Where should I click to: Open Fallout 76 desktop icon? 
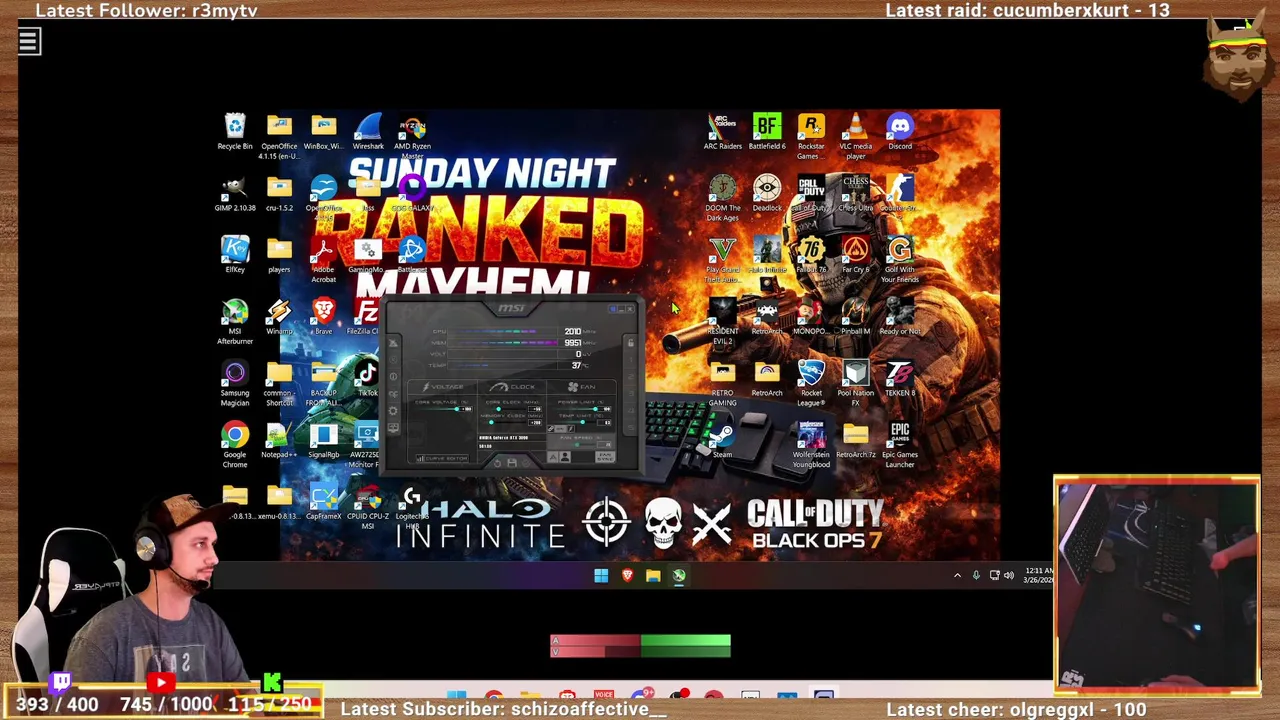coord(811,255)
